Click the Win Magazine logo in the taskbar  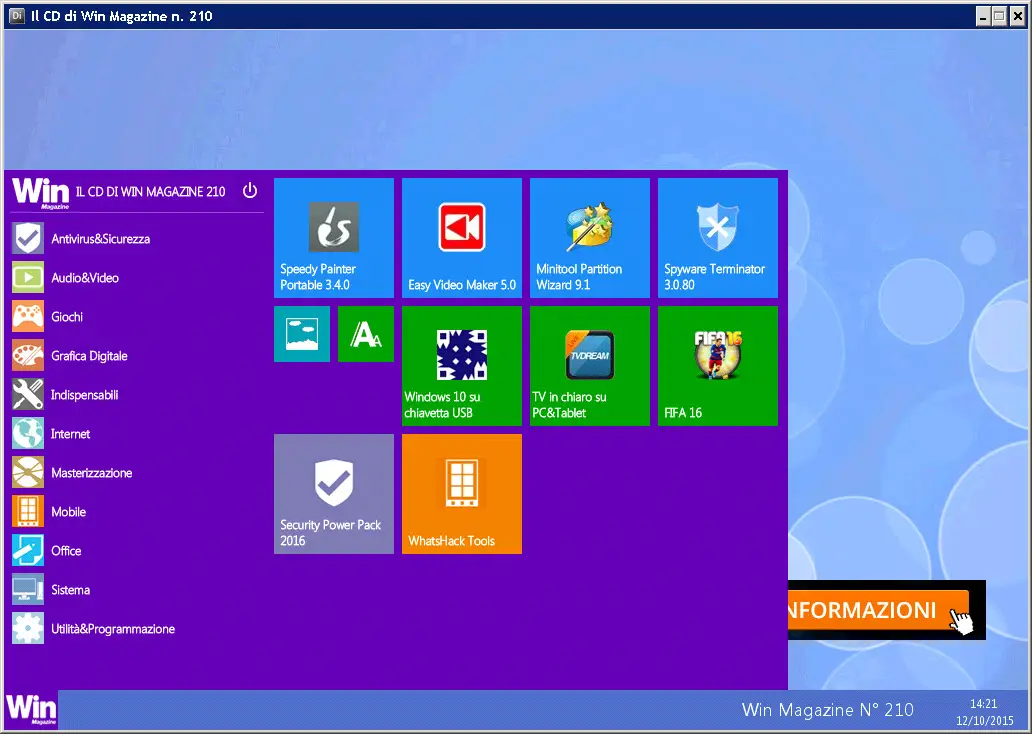click(x=31, y=710)
